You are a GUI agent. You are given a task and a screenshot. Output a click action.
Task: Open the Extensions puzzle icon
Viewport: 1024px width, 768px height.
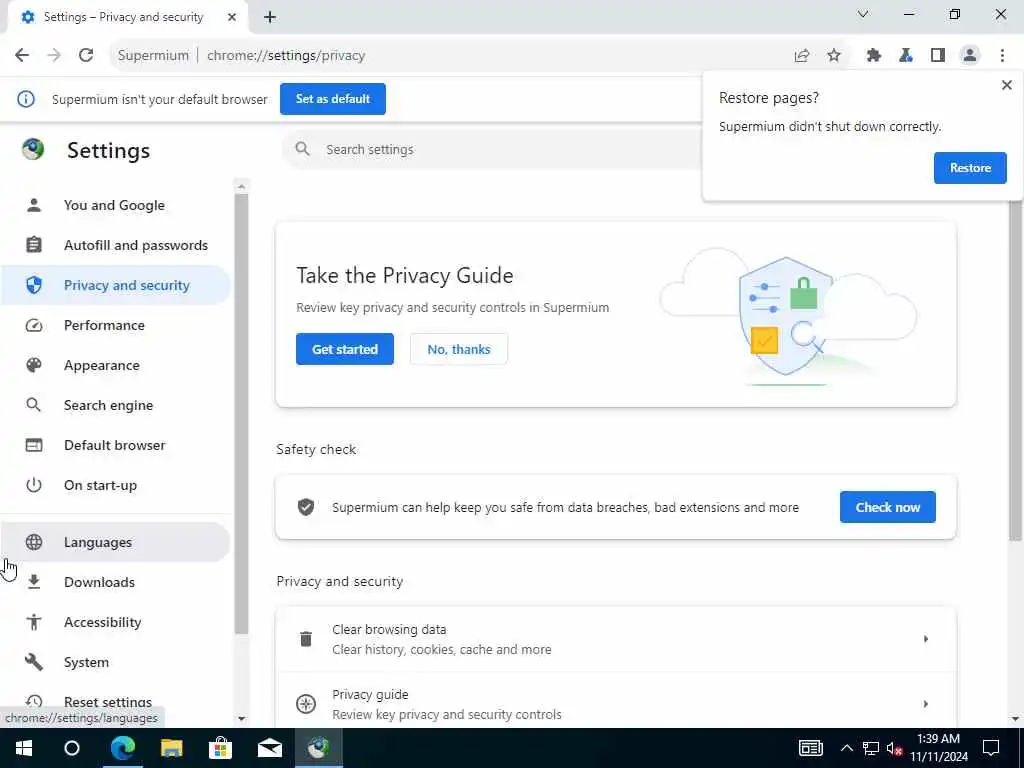point(874,56)
